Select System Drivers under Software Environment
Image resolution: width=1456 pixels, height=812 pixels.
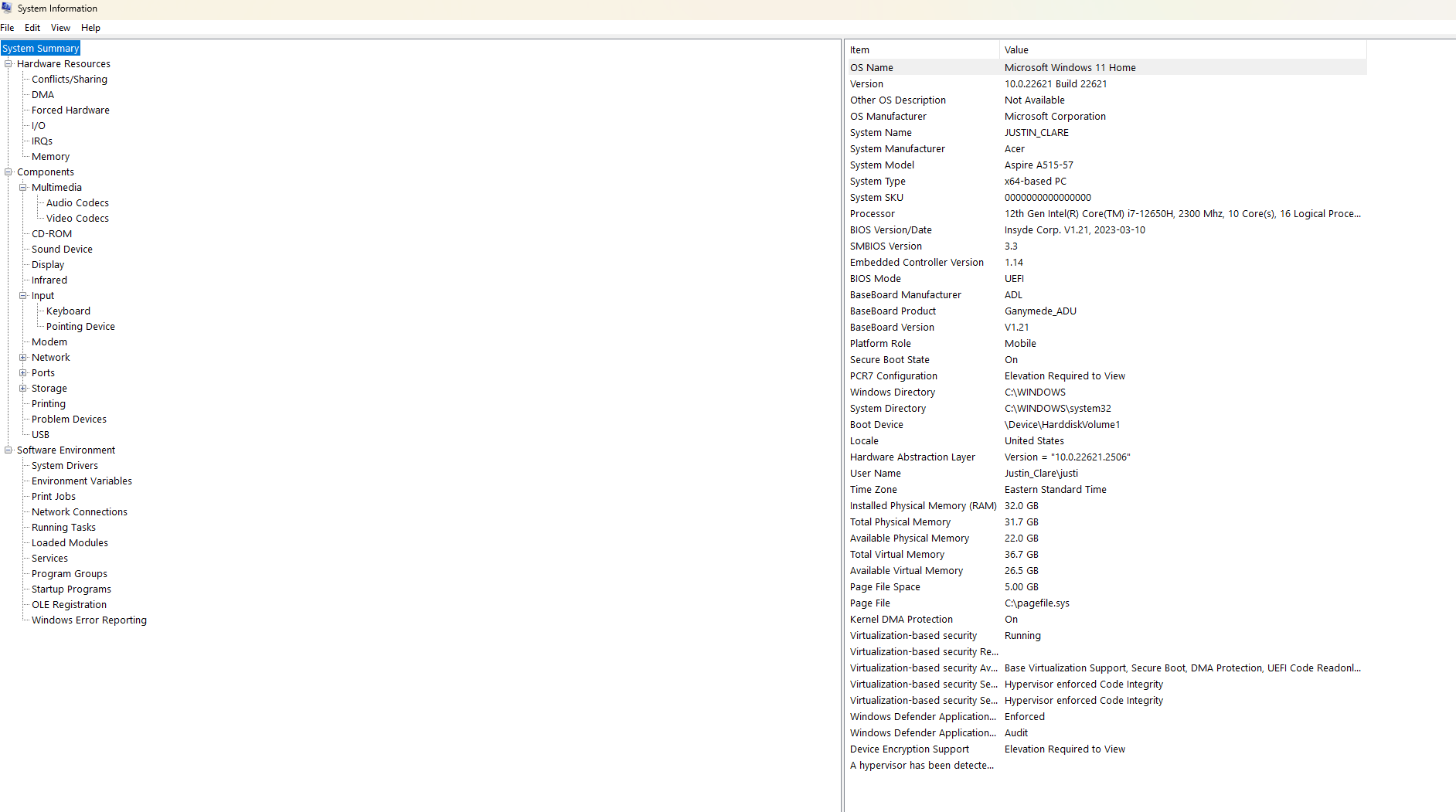[65, 466]
